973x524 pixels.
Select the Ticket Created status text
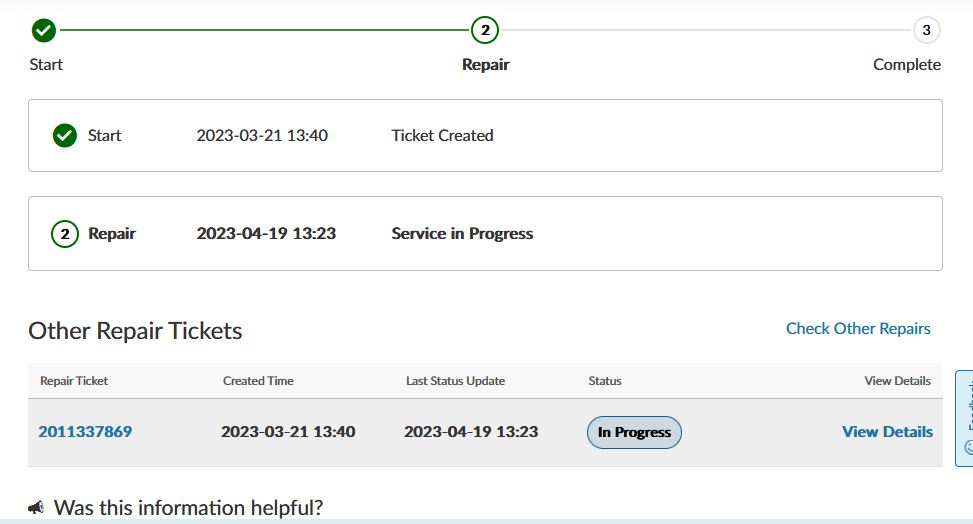coord(442,135)
